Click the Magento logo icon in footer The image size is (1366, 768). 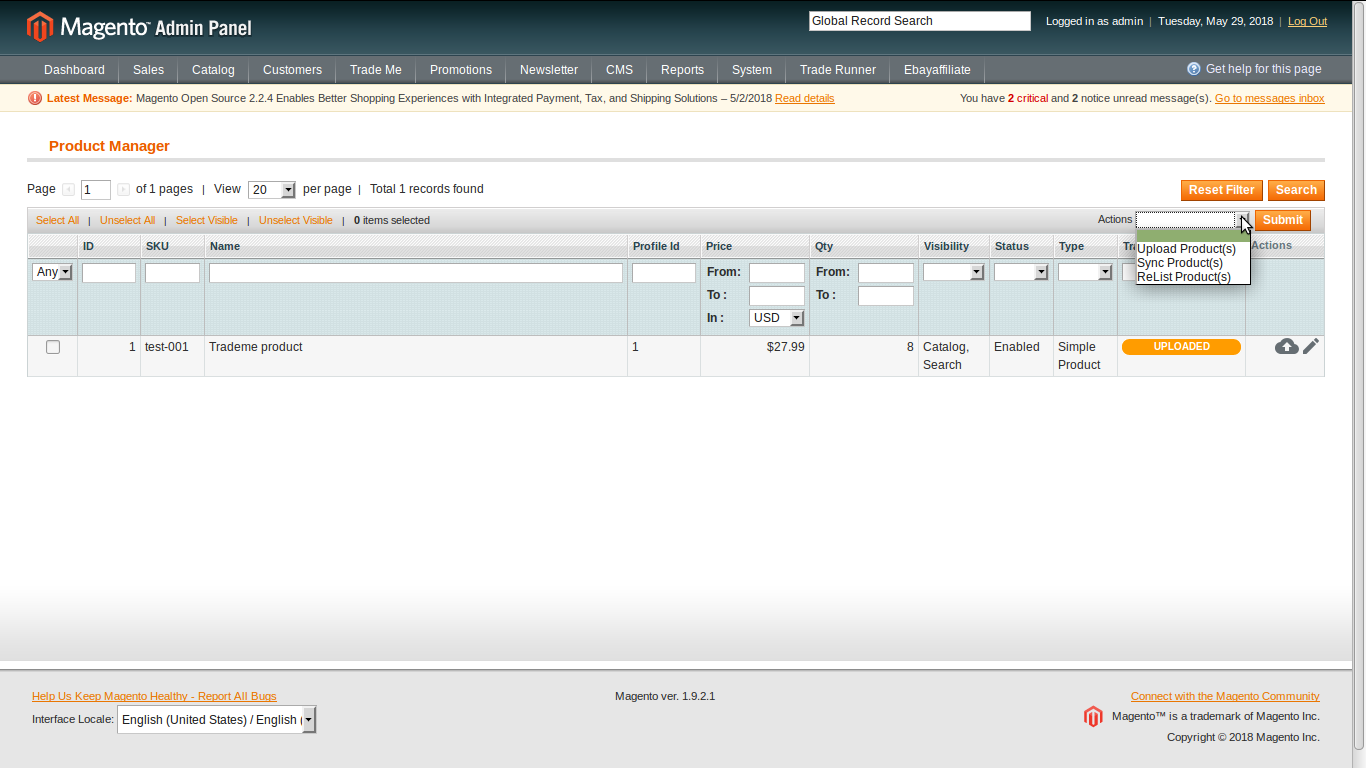pos(1093,716)
